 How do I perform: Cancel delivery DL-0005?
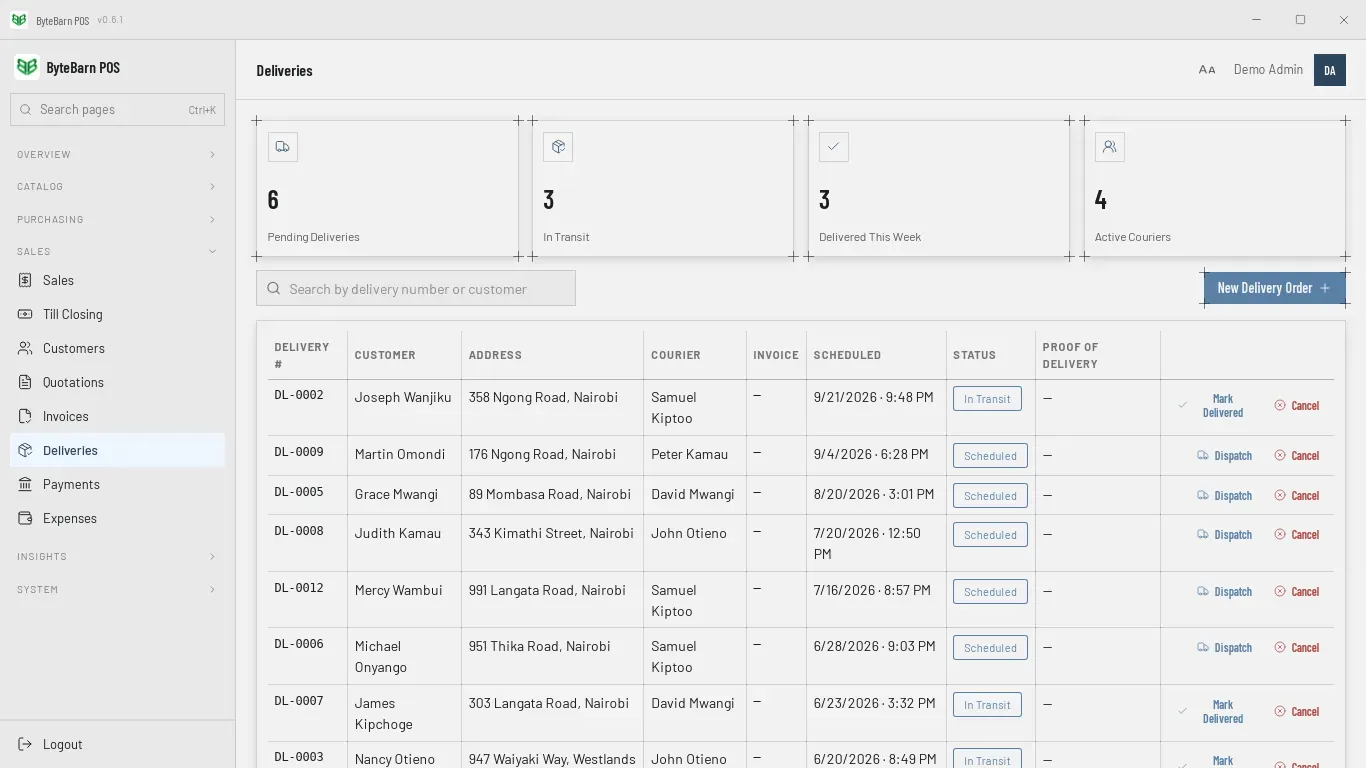pyautogui.click(x=1297, y=495)
